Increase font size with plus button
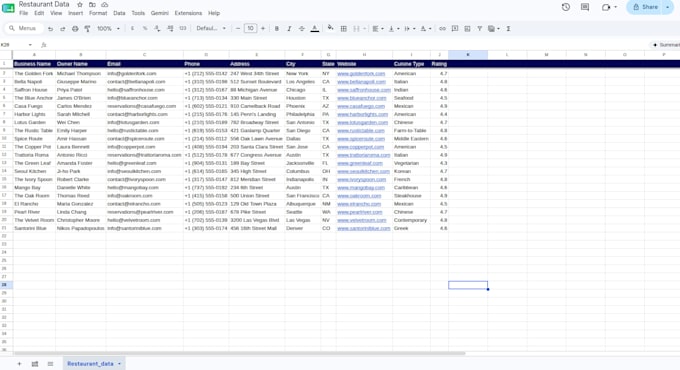This screenshot has width=680, height=370. (x=263, y=29)
